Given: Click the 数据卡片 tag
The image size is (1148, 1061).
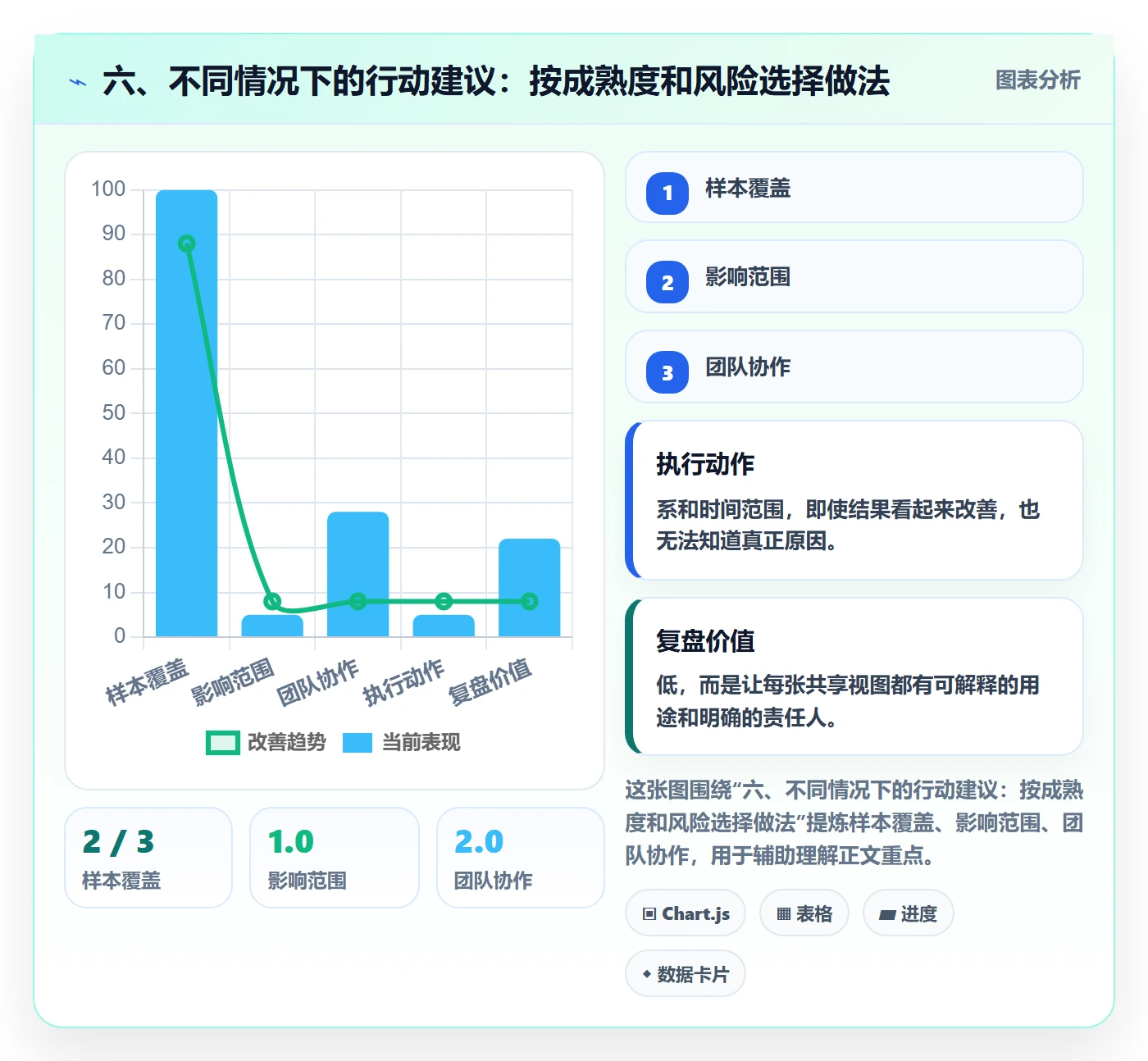Looking at the screenshot, I should pos(686,974).
